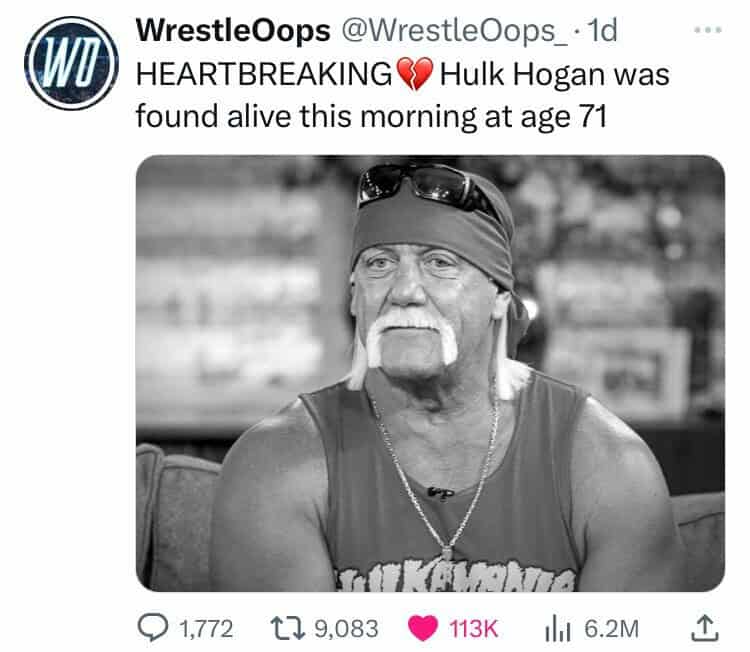750x652 pixels.
Task: Open the view analytics bar icon
Action: (x=557, y=628)
